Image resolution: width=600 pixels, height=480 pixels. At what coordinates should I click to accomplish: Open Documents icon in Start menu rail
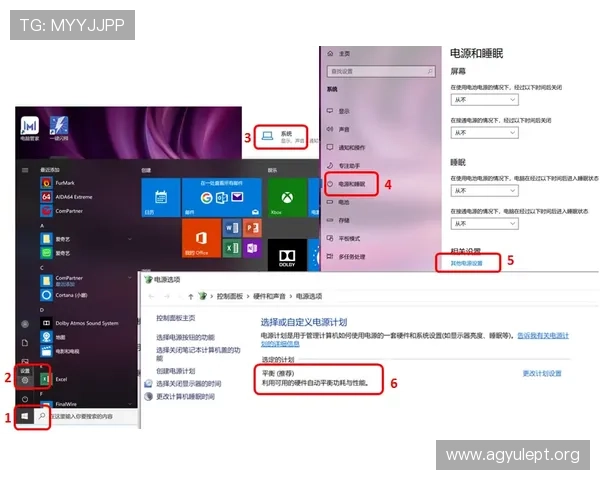(x=25, y=343)
